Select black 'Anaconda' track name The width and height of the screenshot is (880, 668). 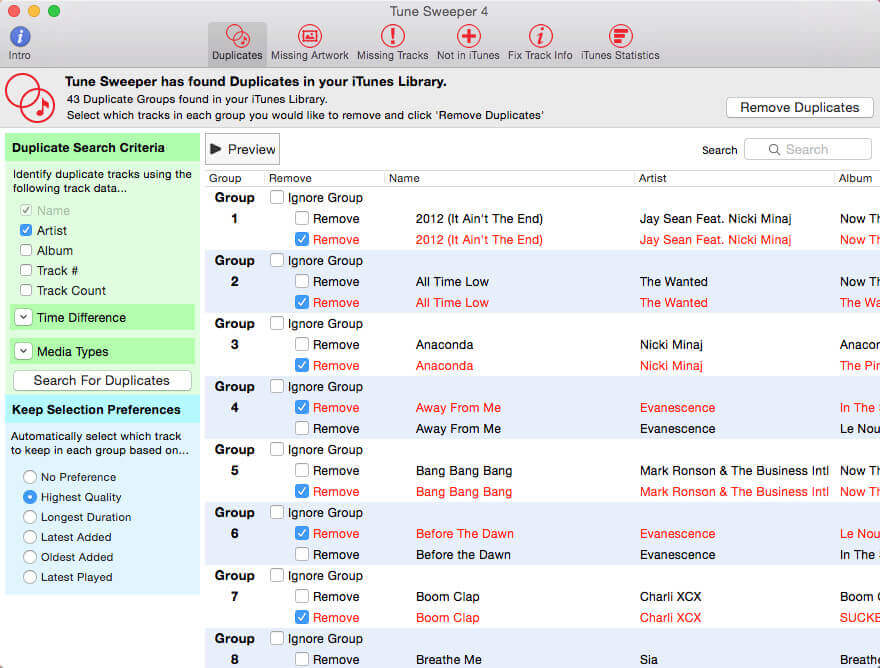point(444,345)
